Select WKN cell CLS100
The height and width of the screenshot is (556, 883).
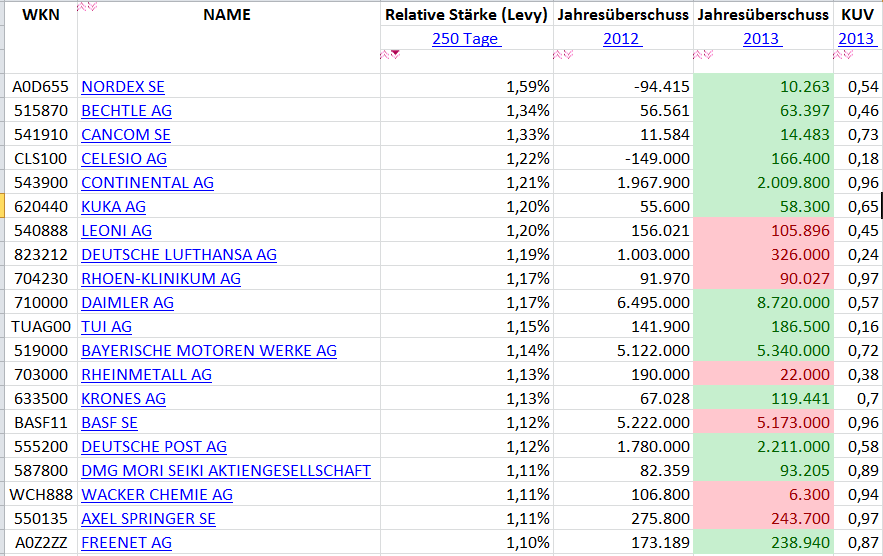click(41, 159)
